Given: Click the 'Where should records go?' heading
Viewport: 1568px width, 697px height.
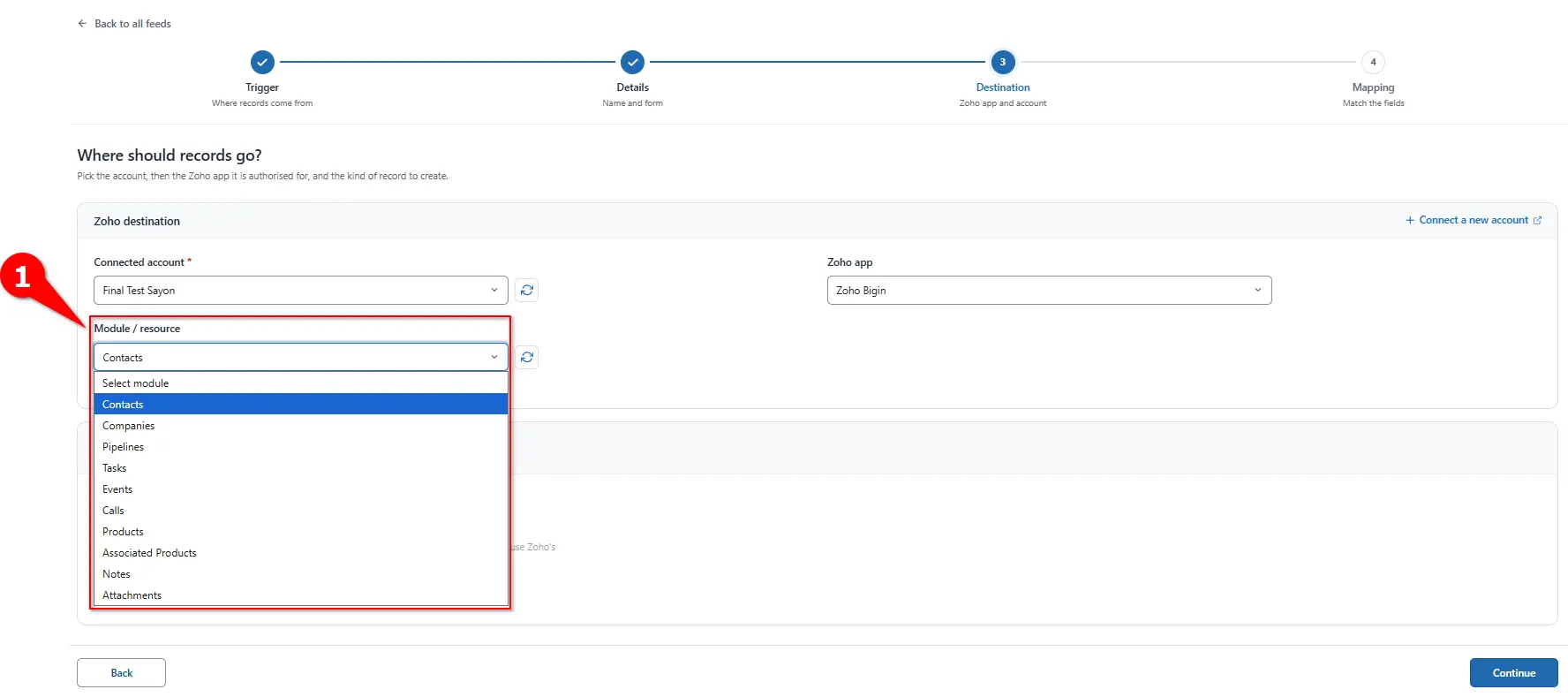Looking at the screenshot, I should (x=170, y=155).
